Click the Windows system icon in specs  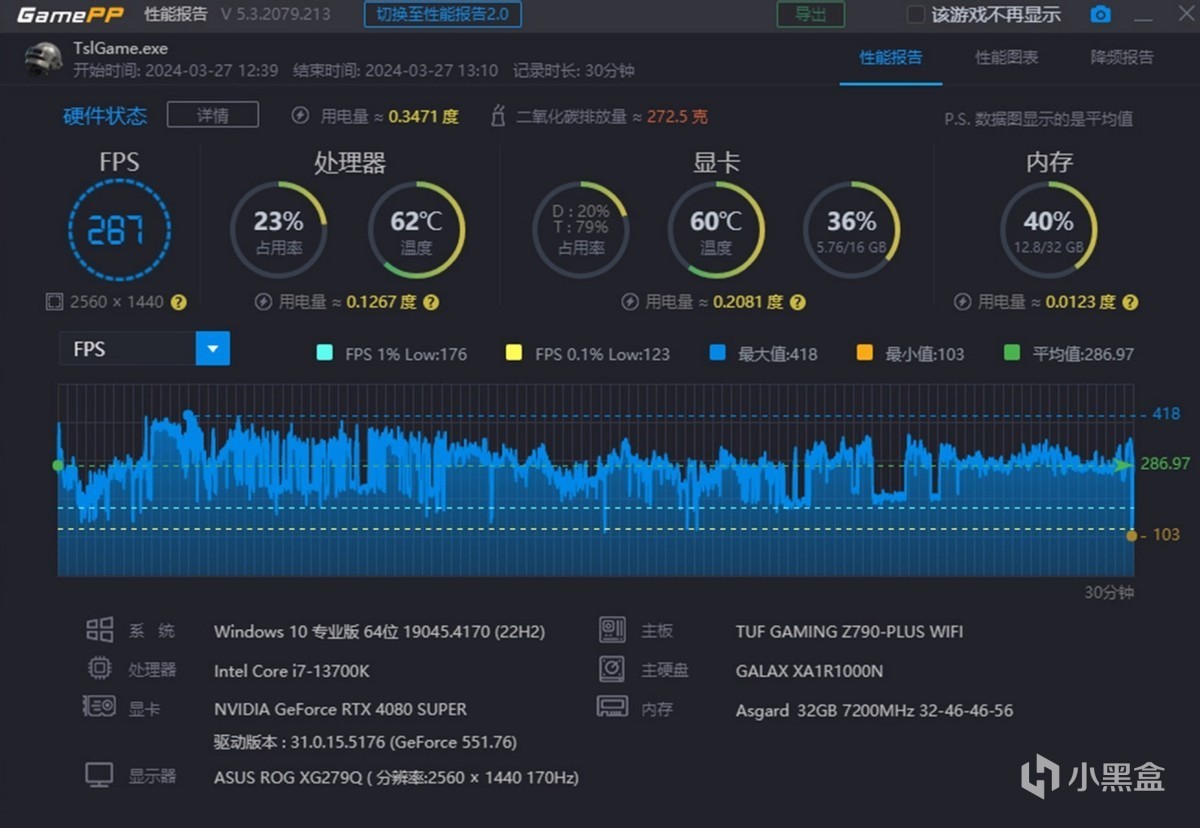99,630
